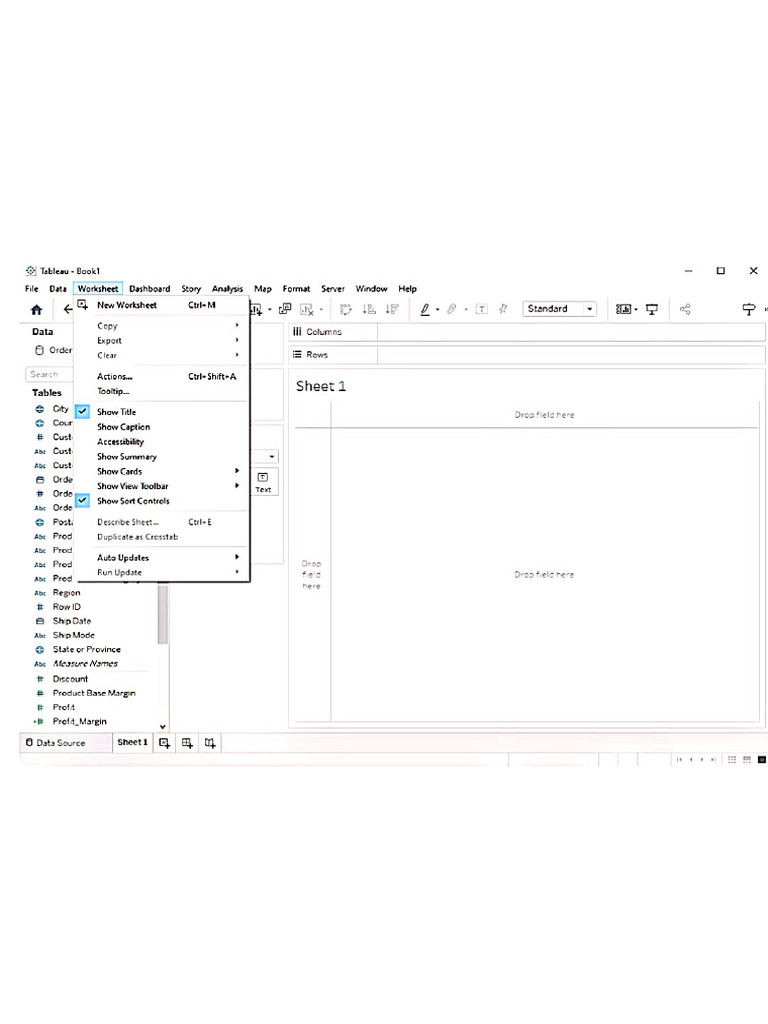Image resolution: width=768 pixels, height=1024 pixels.
Task: Click the Columns shelf icon
Action: click(x=297, y=332)
